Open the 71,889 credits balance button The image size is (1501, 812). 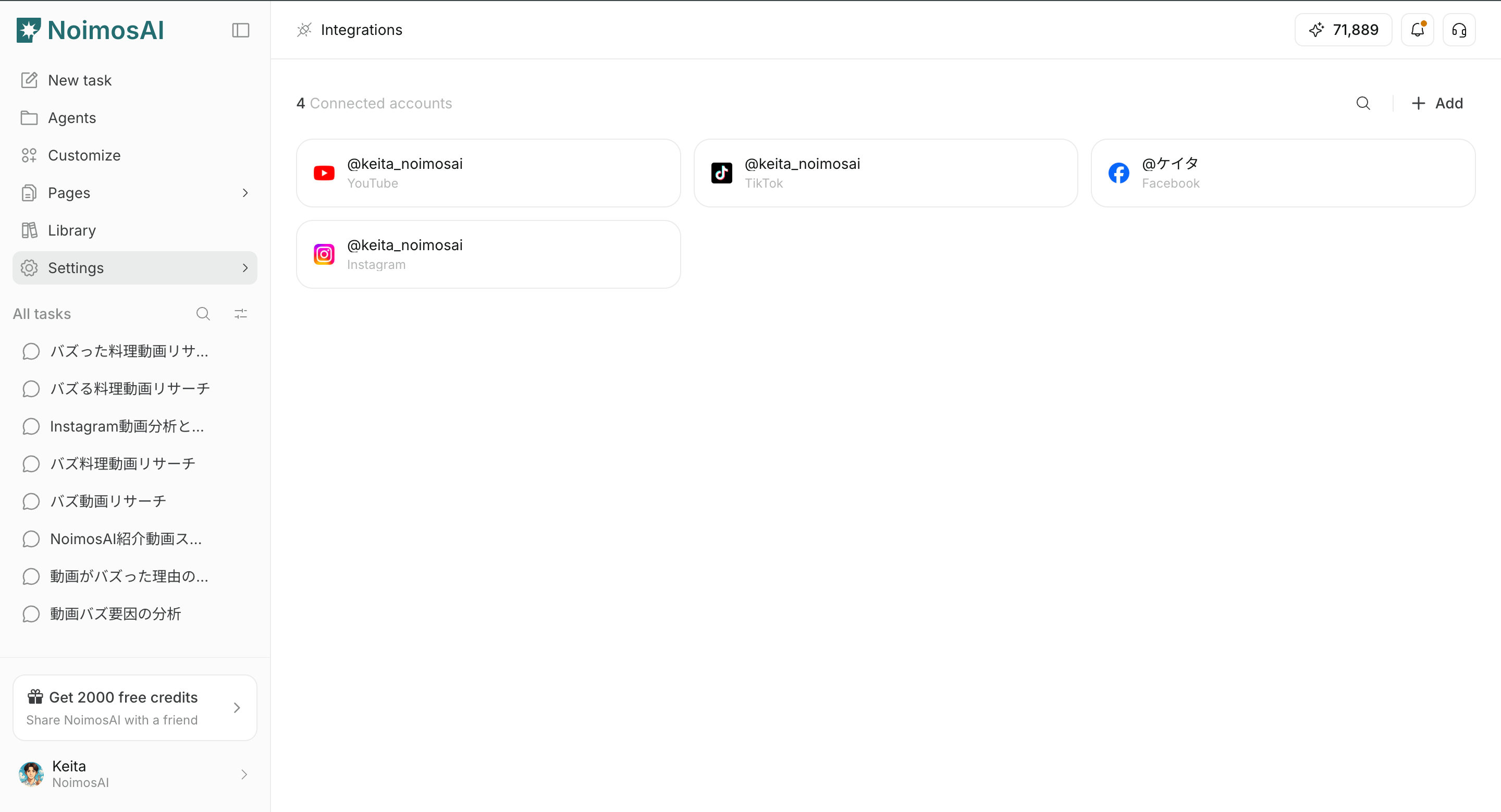point(1343,30)
